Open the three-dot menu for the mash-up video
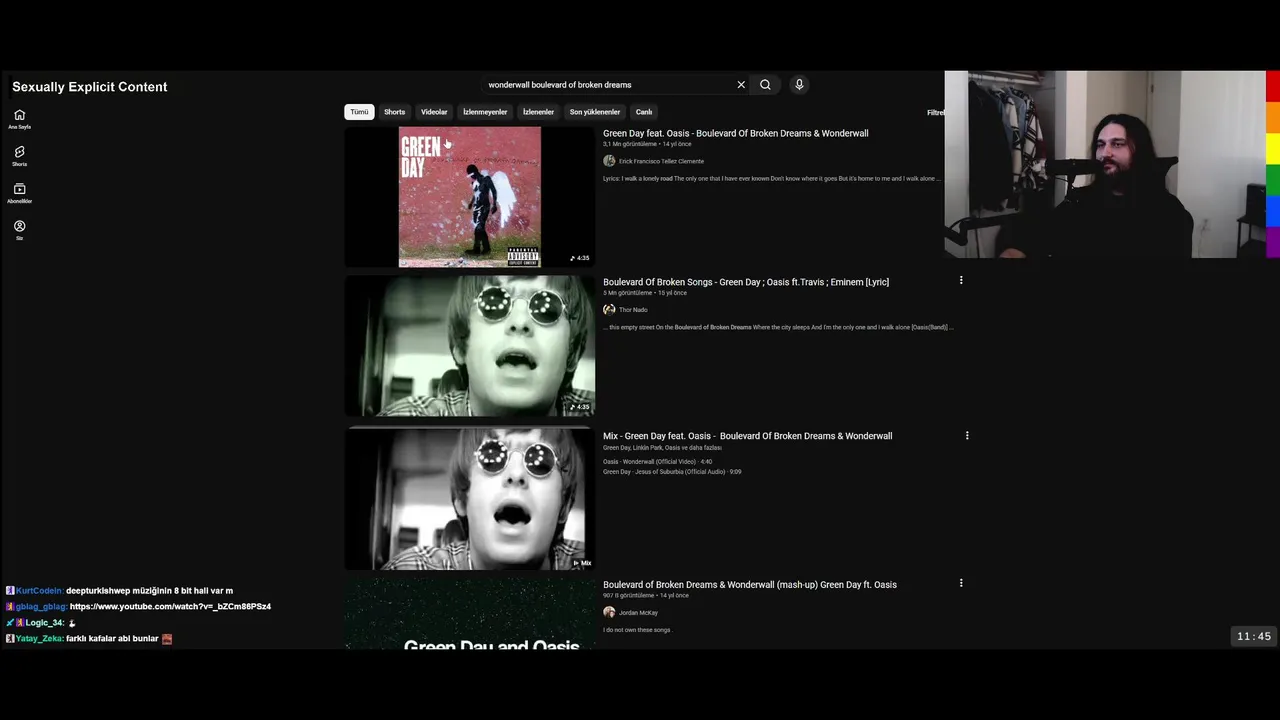 pos(961,583)
